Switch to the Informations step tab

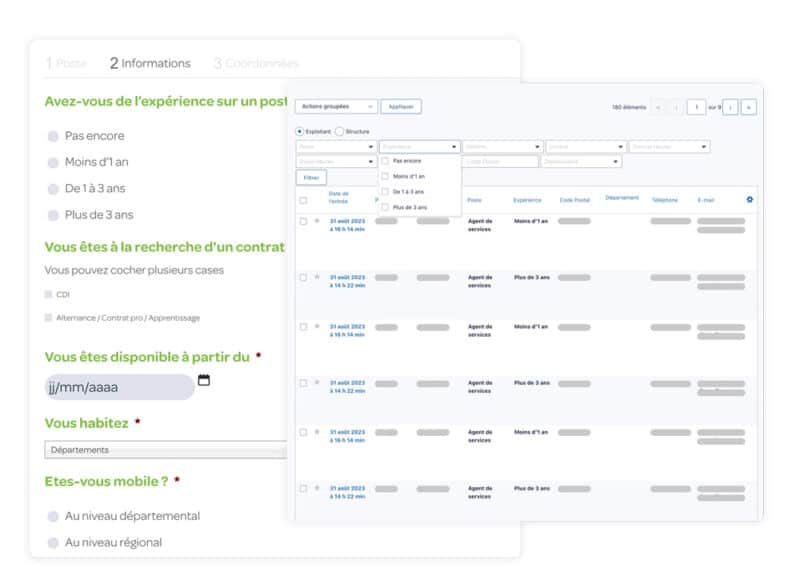point(150,63)
